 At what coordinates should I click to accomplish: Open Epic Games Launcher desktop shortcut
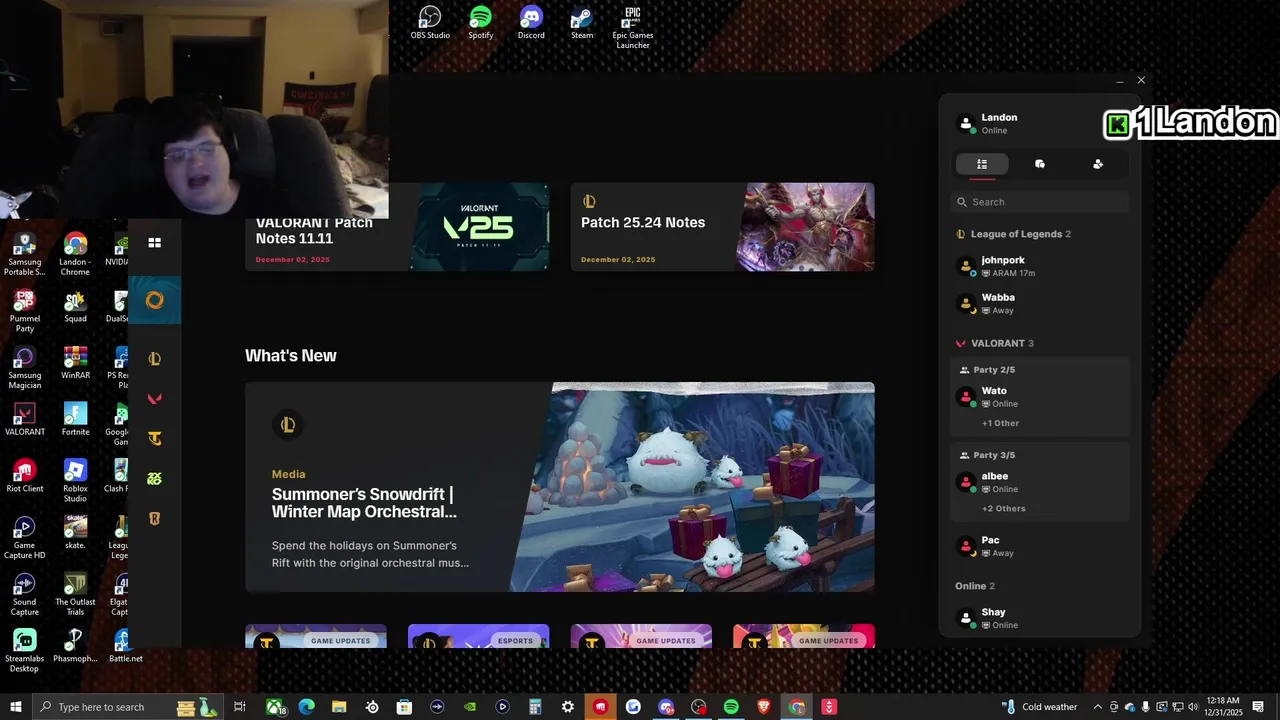click(632, 27)
